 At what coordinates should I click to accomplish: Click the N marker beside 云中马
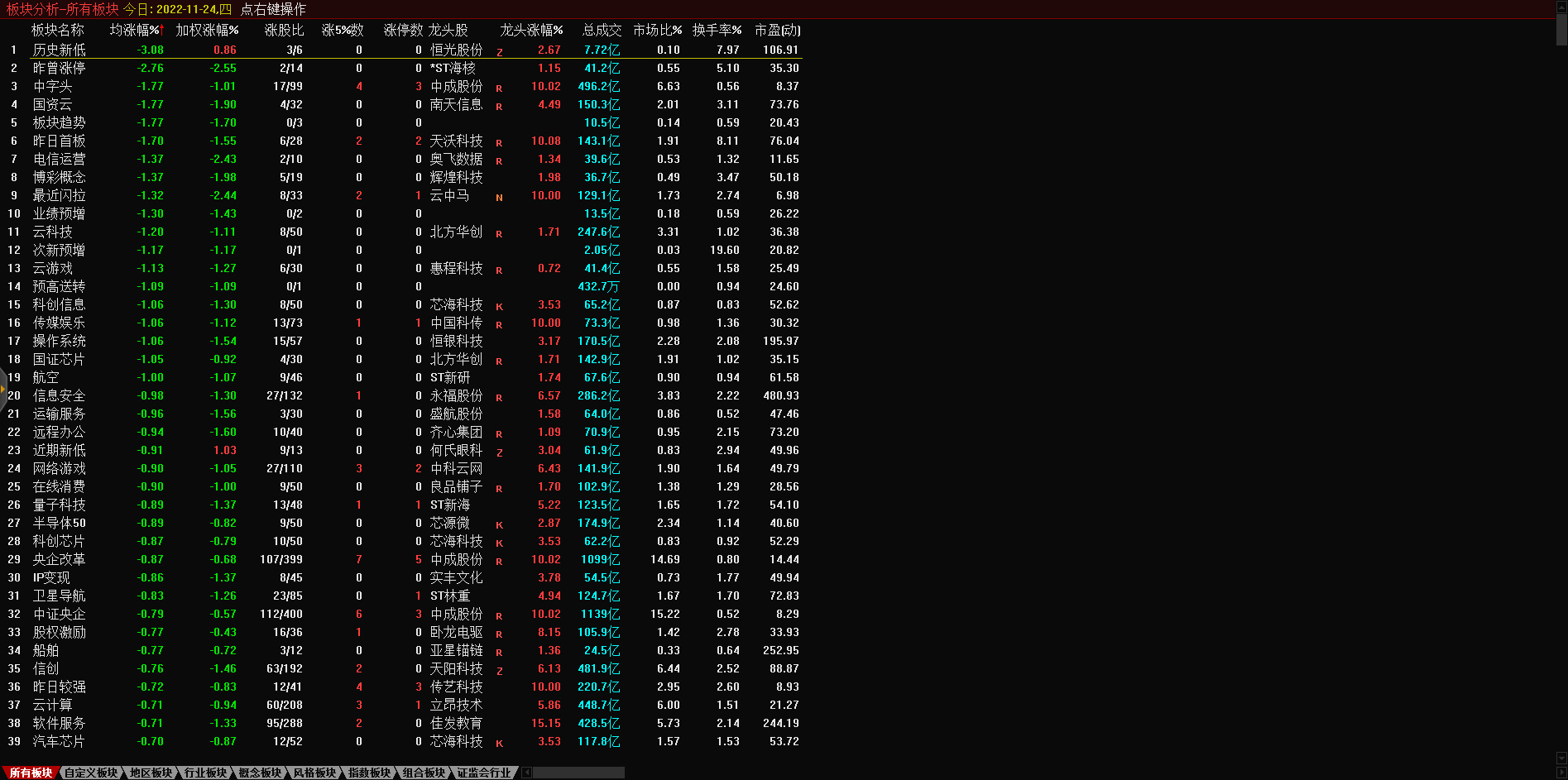coord(499,197)
